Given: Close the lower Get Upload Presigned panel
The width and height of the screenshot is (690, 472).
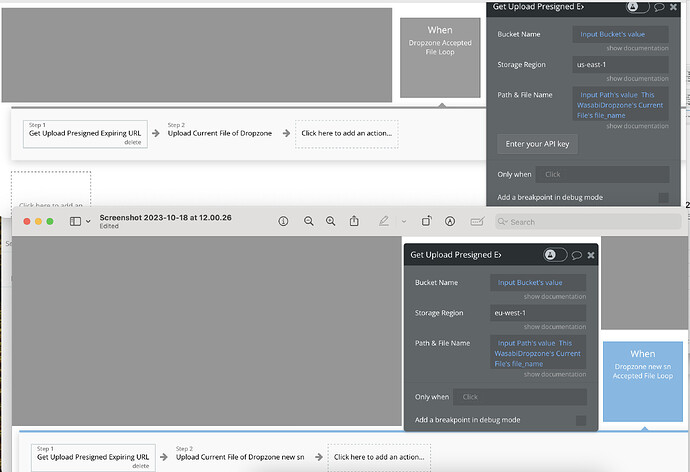Looking at the screenshot, I should pos(591,255).
